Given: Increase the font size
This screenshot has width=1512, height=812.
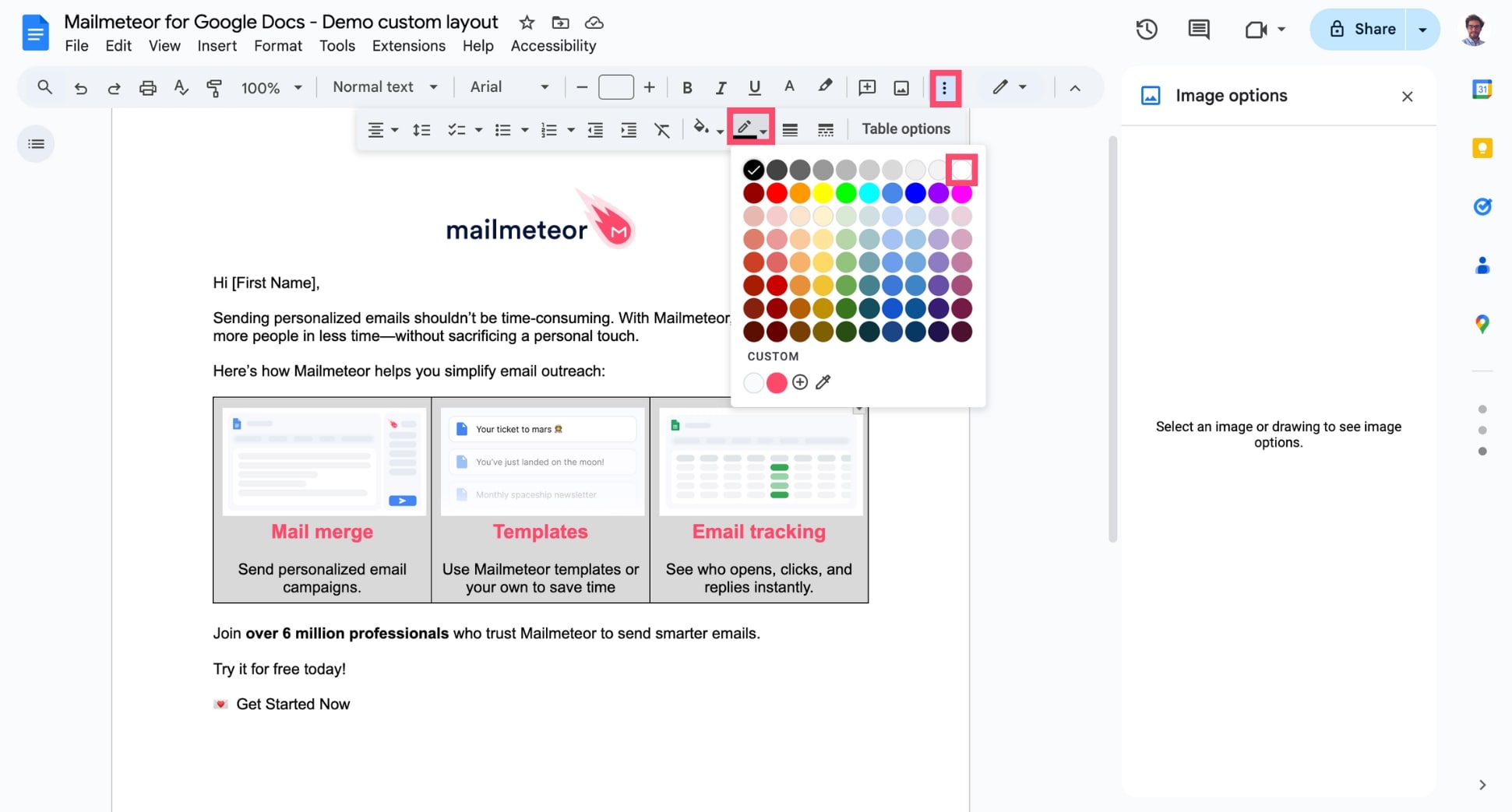Looking at the screenshot, I should point(649,87).
